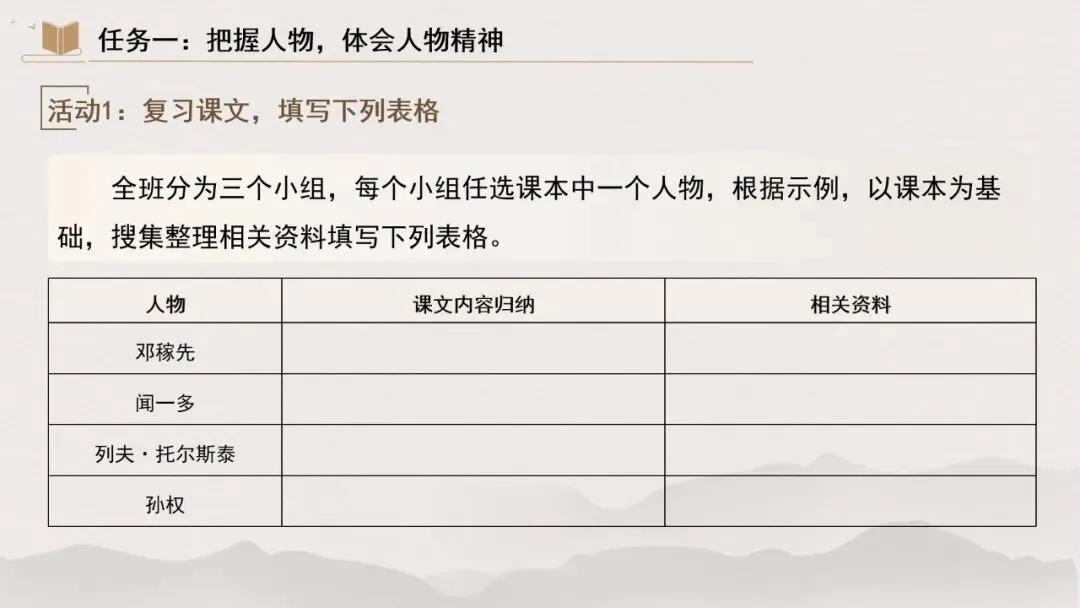
Task: Click the 邓稼先 name cell
Action: point(165,351)
